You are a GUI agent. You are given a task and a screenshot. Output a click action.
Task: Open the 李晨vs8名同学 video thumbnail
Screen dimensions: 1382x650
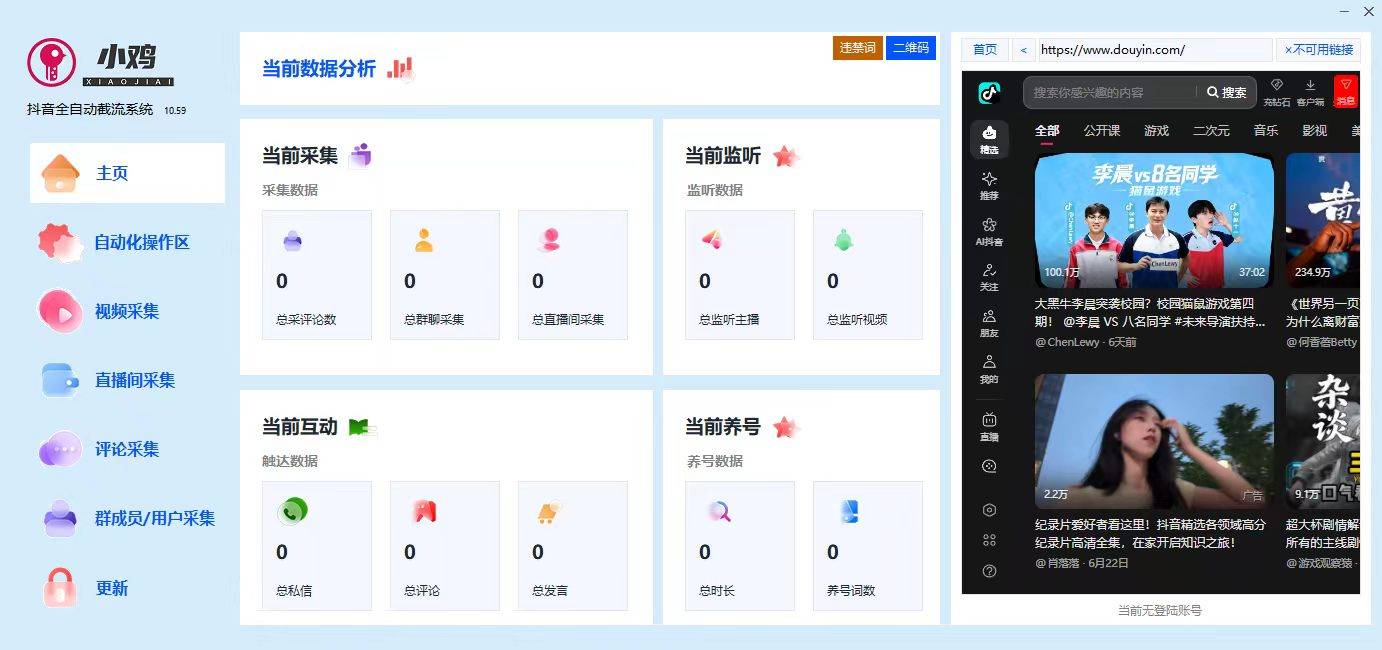point(1154,220)
